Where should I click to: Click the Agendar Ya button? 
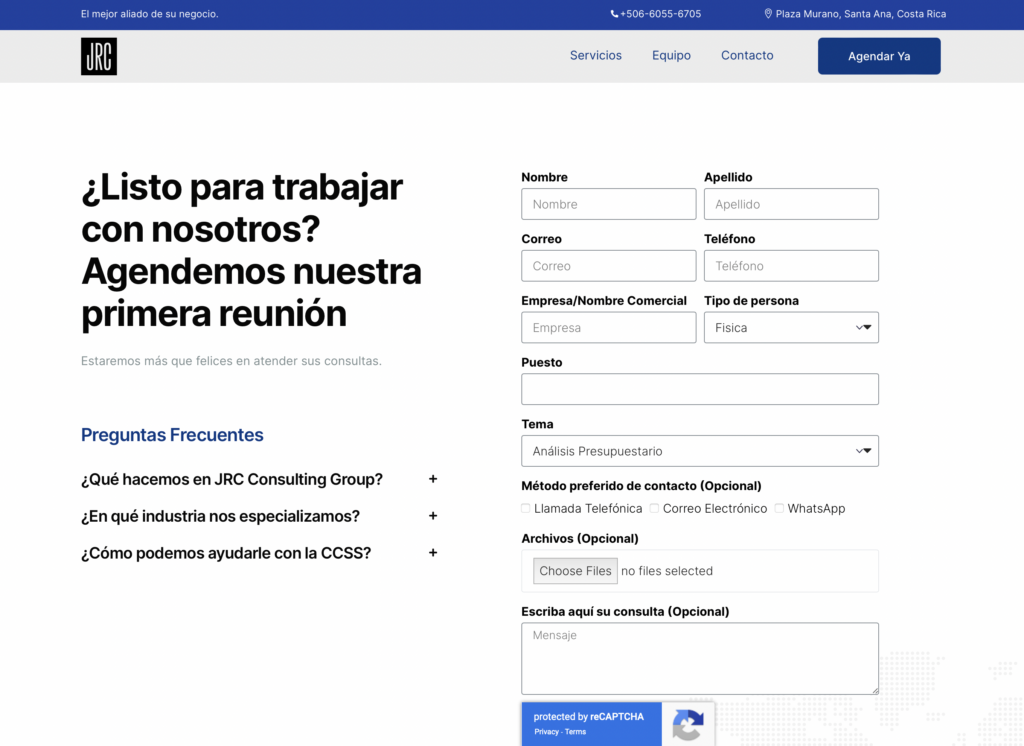[x=879, y=56]
